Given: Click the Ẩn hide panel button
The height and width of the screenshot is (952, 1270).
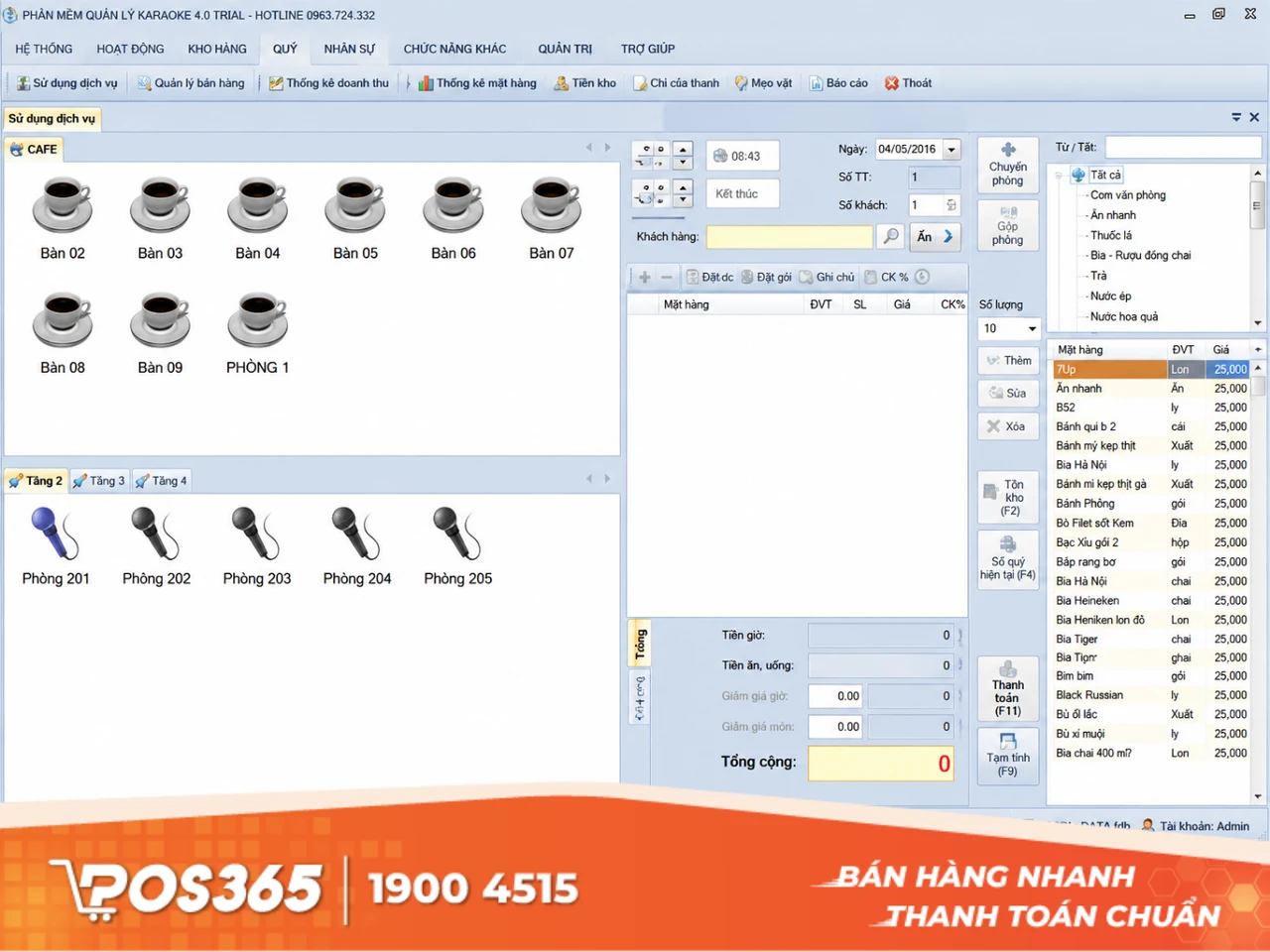Looking at the screenshot, I should (935, 236).
